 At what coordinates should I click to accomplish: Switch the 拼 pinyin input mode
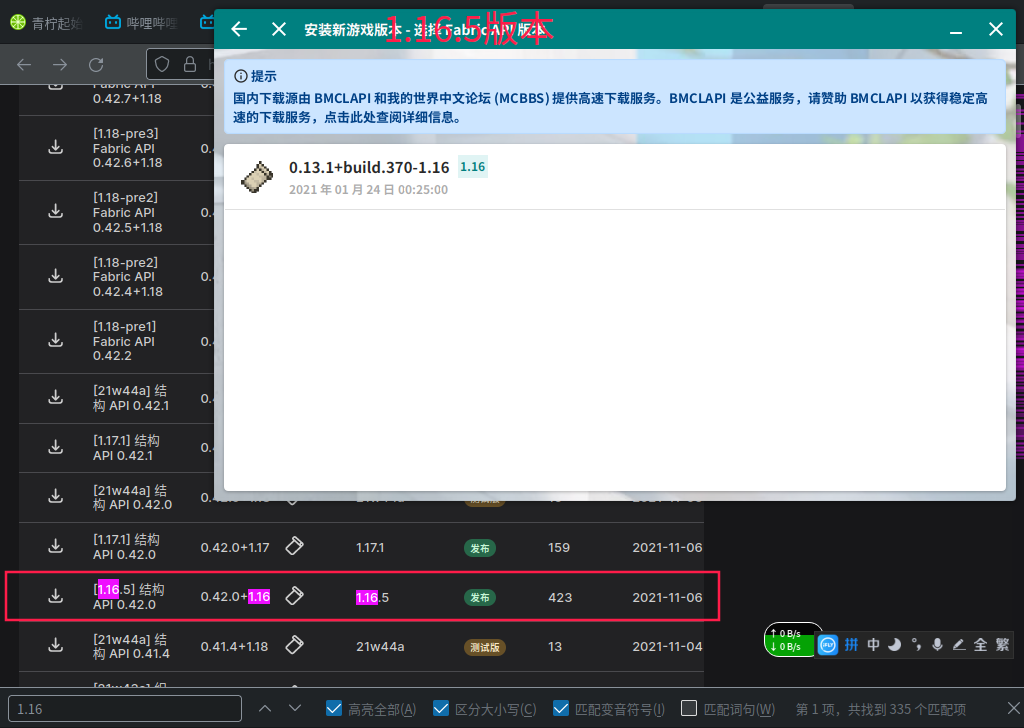[x=851, y=645]
